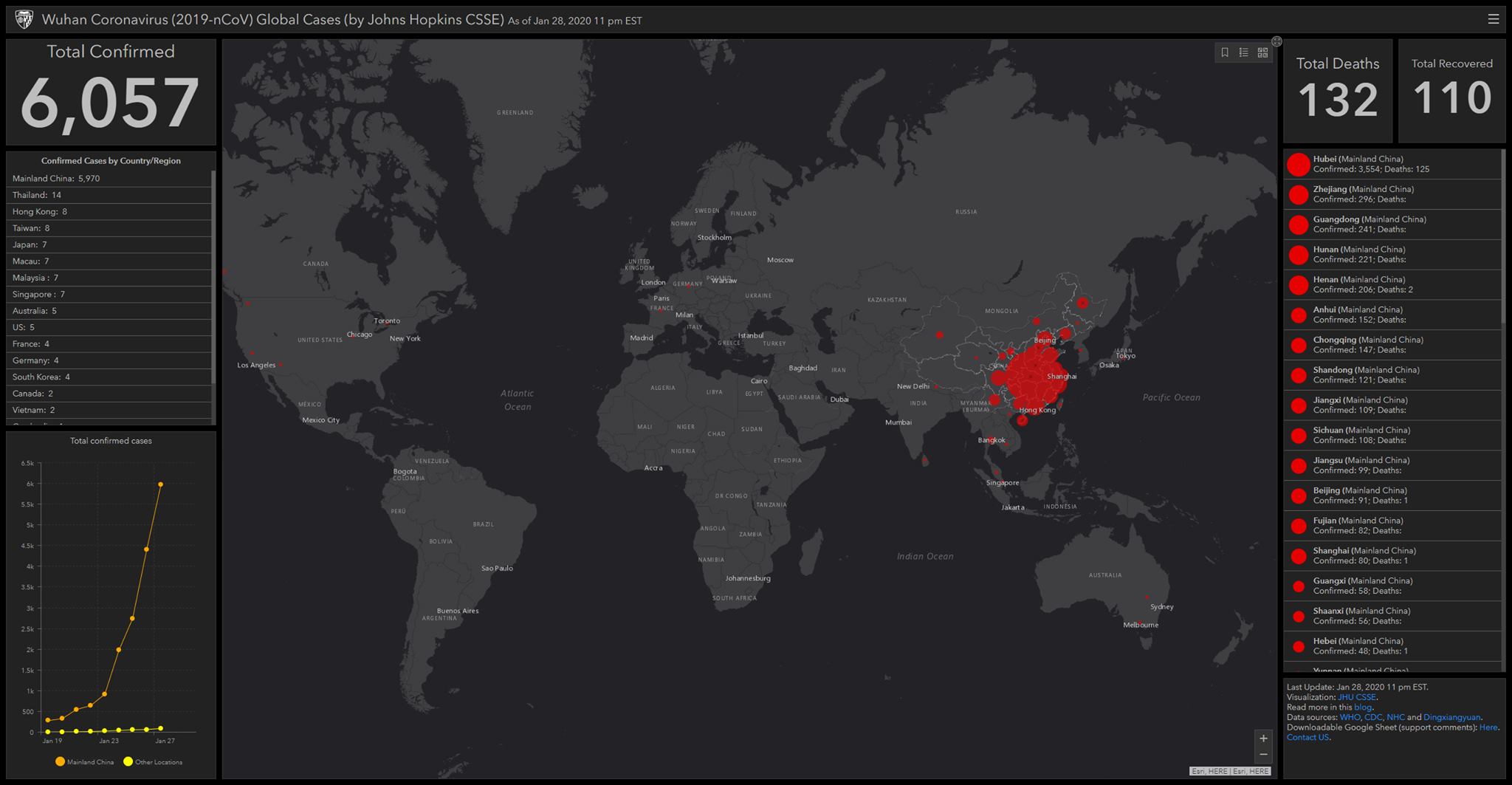This screenshot has width=1512, height=785.
Task: Select the Sichuan (Mainland China) entry
Action: (1392, 436)
